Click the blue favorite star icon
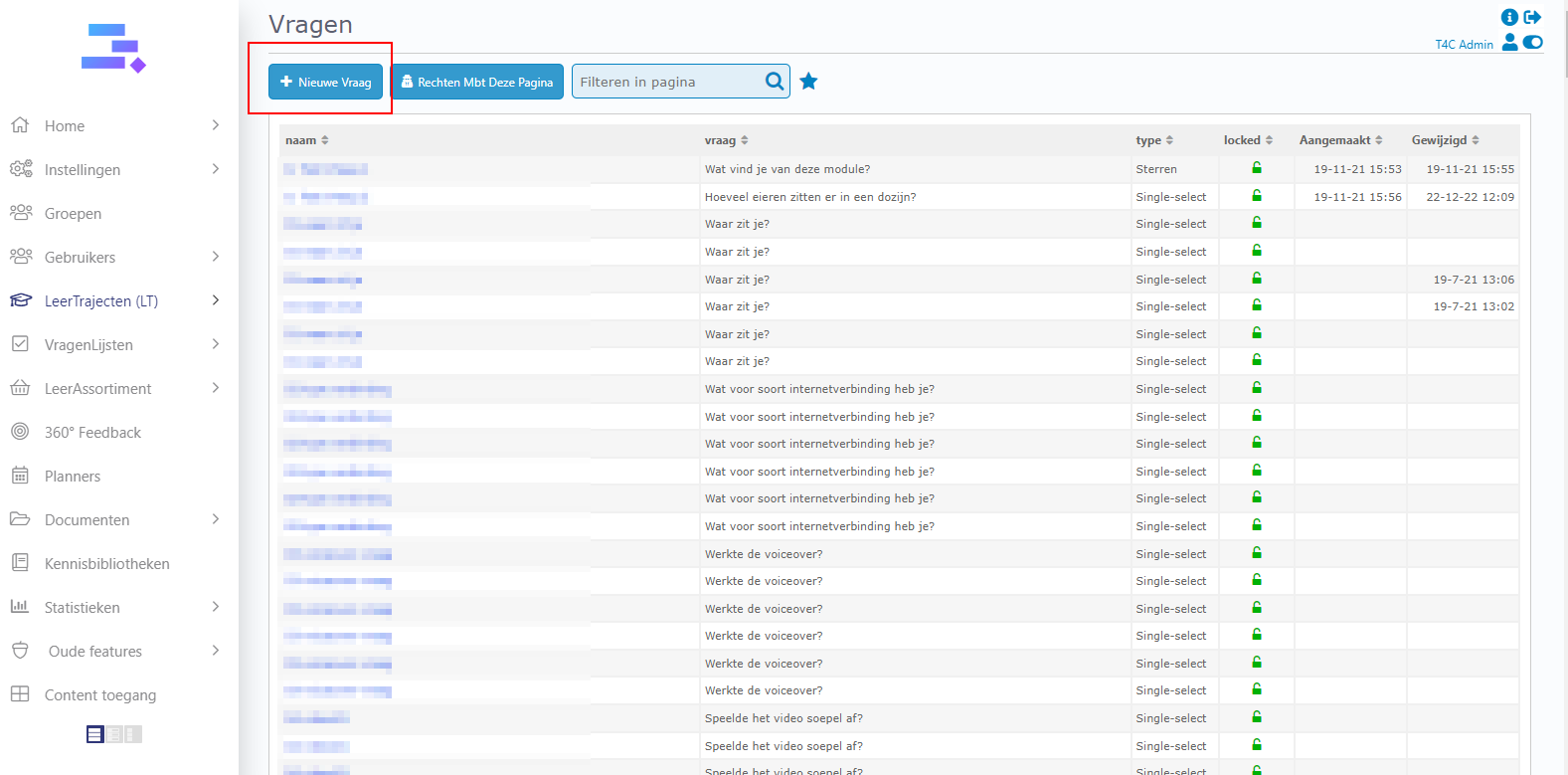The height and width of the screenshot is (775, 1568). tap(808, 82)
